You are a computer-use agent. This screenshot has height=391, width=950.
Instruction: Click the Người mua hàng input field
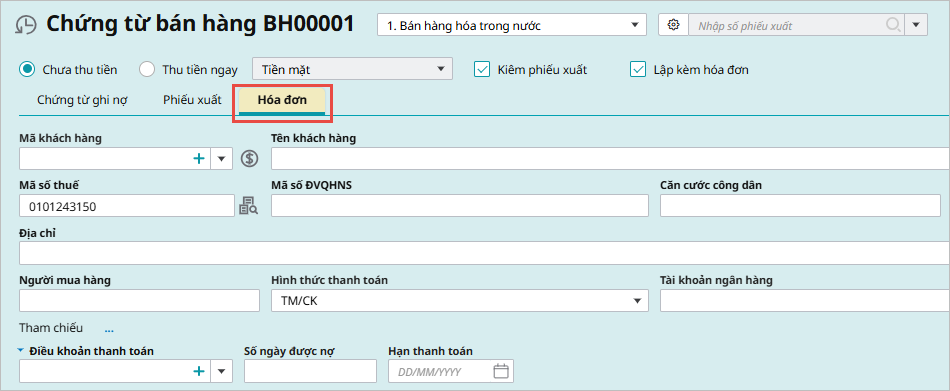[139, 300]
